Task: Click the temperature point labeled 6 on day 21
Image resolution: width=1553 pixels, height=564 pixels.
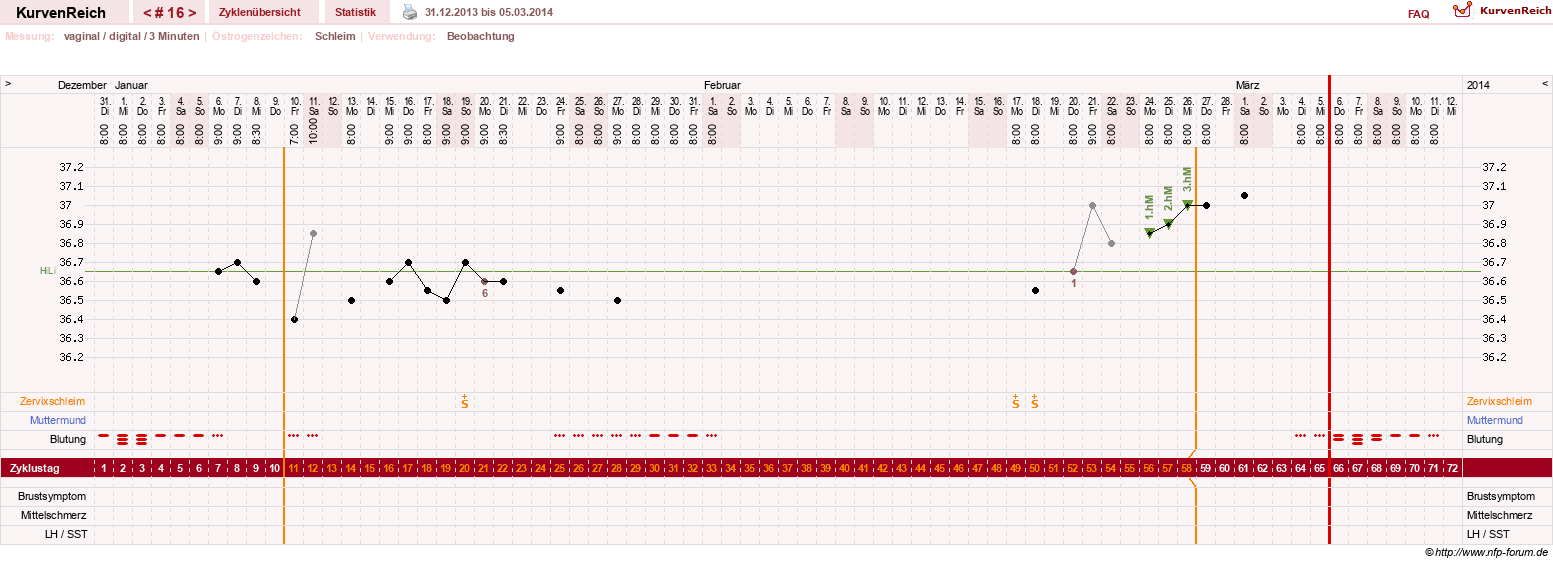Action: [484, 281]
